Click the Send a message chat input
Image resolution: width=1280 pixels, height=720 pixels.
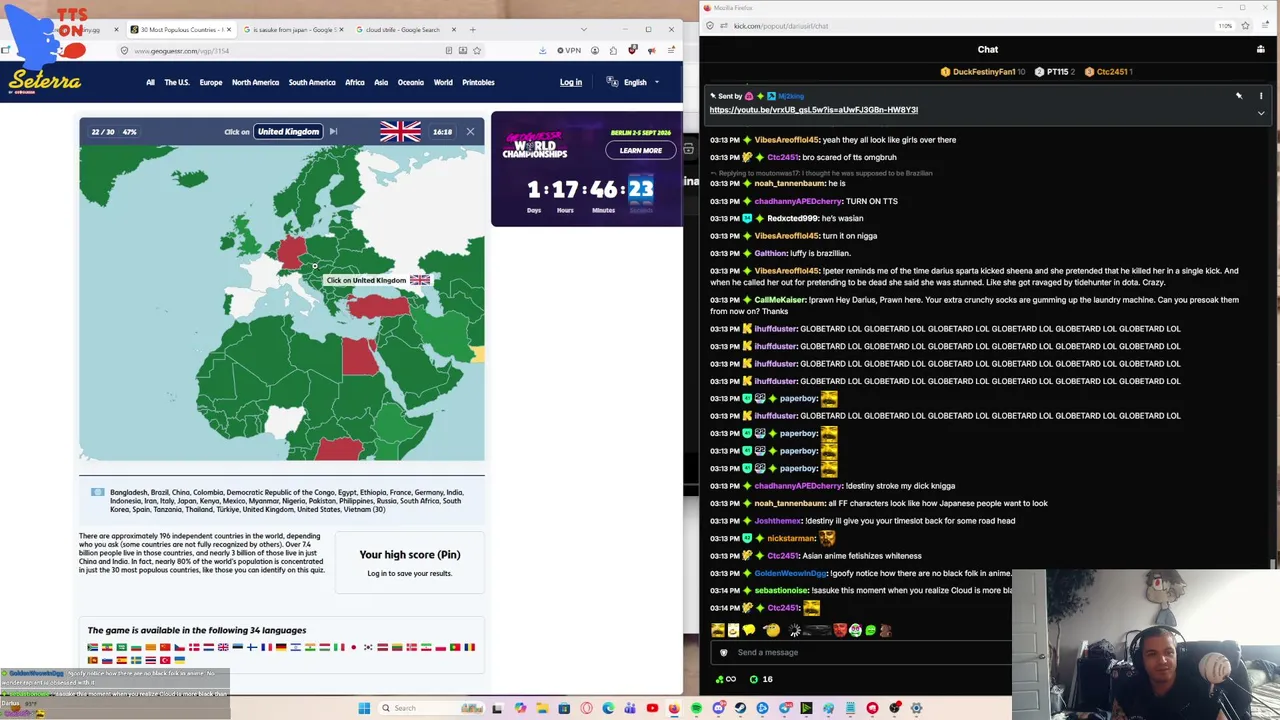pyautogui.click(x=860, y=653)
